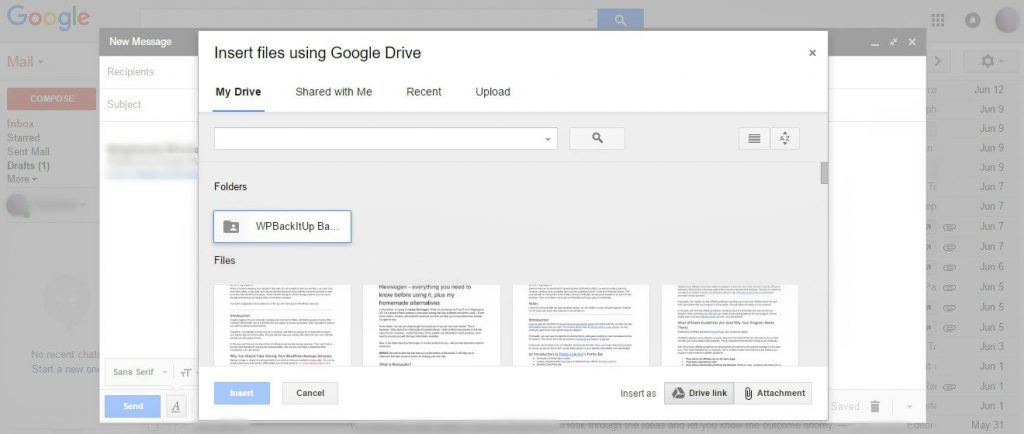Open the text size menu

point(187,372)
